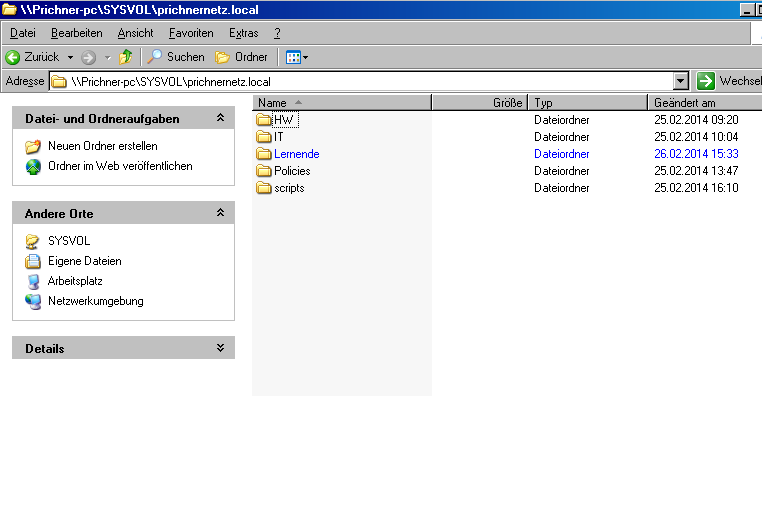Screen dimensions: 762x512
Task: Open the Zurück history dropdown arrow
Action: click(70, 57)
